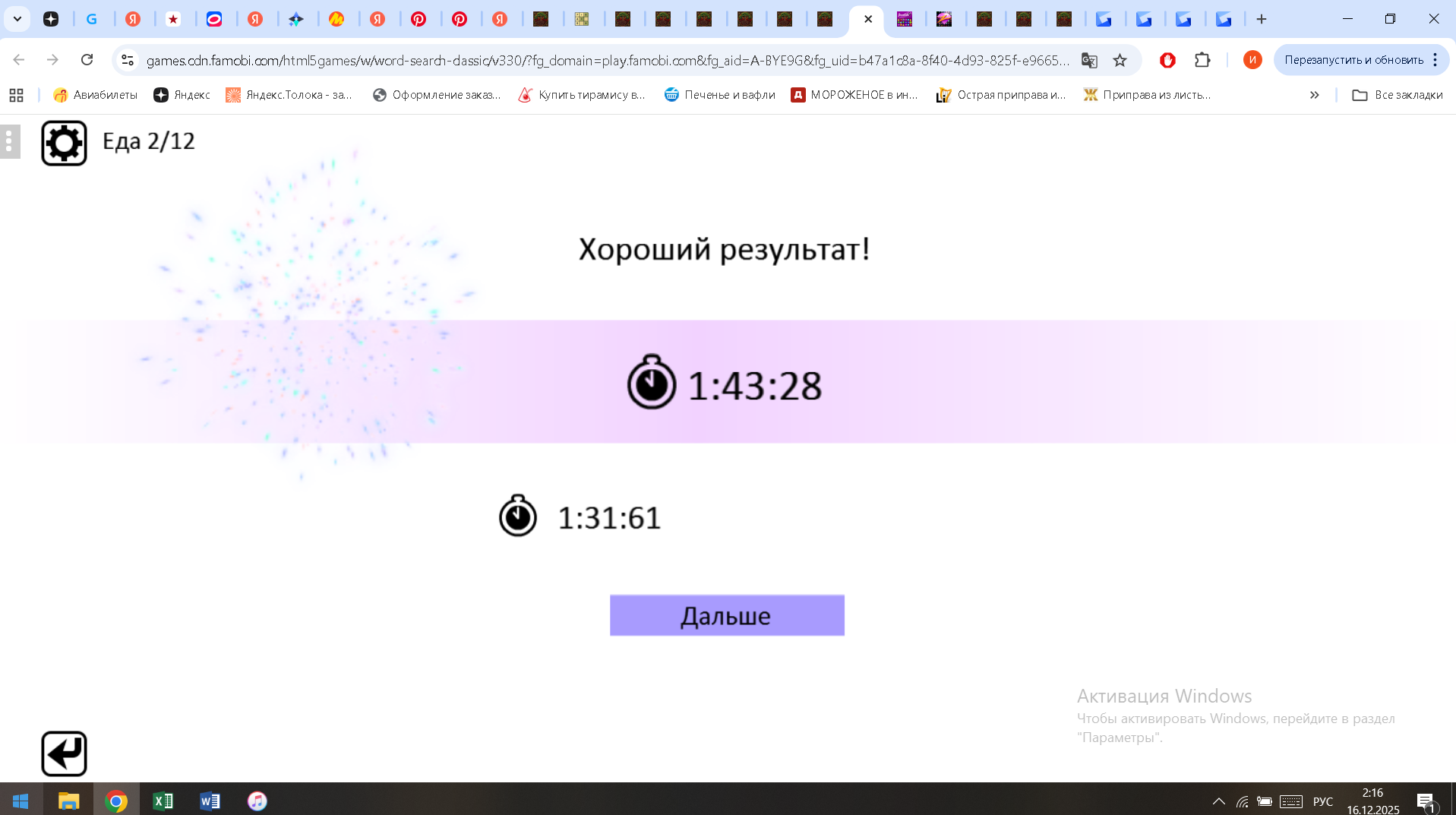Click inside the address bar
Image resolution: width=1456 pixels, height=815 pixels.
coord(532,60)
